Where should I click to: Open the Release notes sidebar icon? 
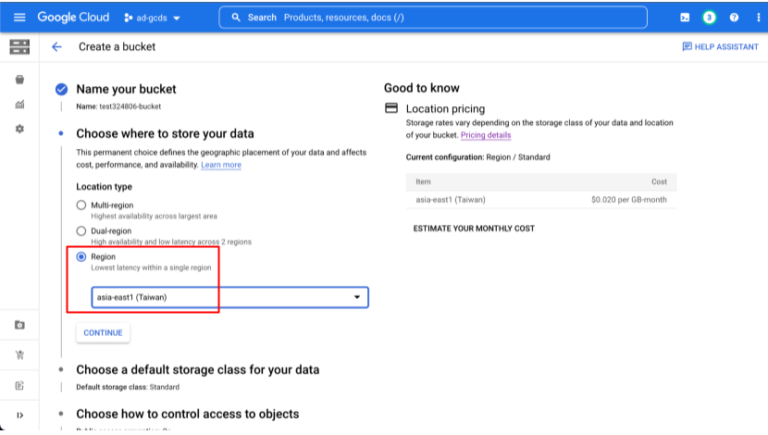20,386
